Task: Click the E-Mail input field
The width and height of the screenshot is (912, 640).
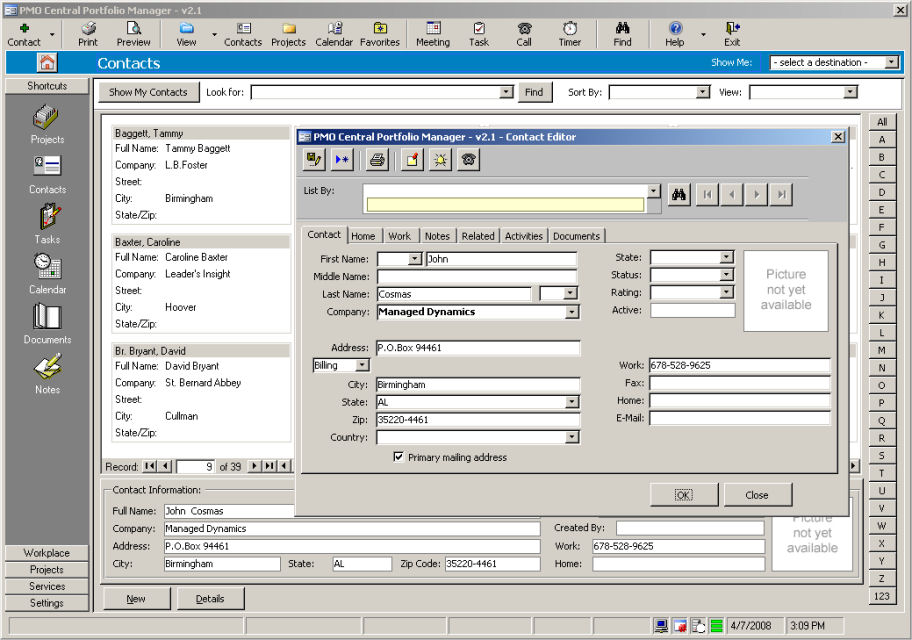Action: (x=740, y=418)
